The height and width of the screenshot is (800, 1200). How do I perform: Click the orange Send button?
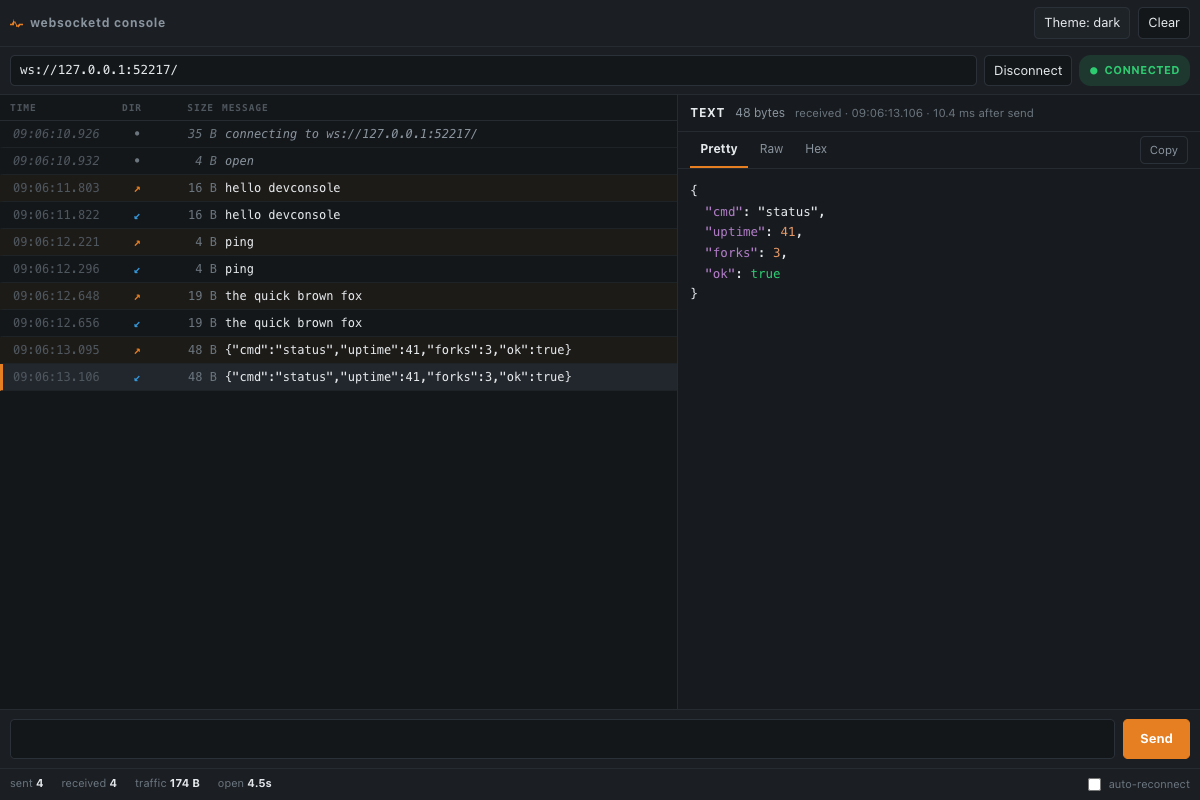1156,739
